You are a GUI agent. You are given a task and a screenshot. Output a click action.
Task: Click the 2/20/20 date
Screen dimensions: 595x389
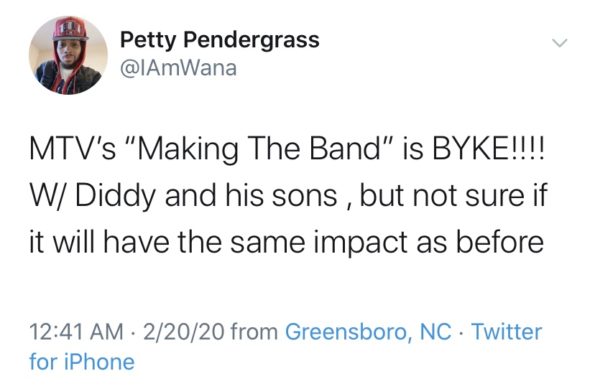click(183, 331)
